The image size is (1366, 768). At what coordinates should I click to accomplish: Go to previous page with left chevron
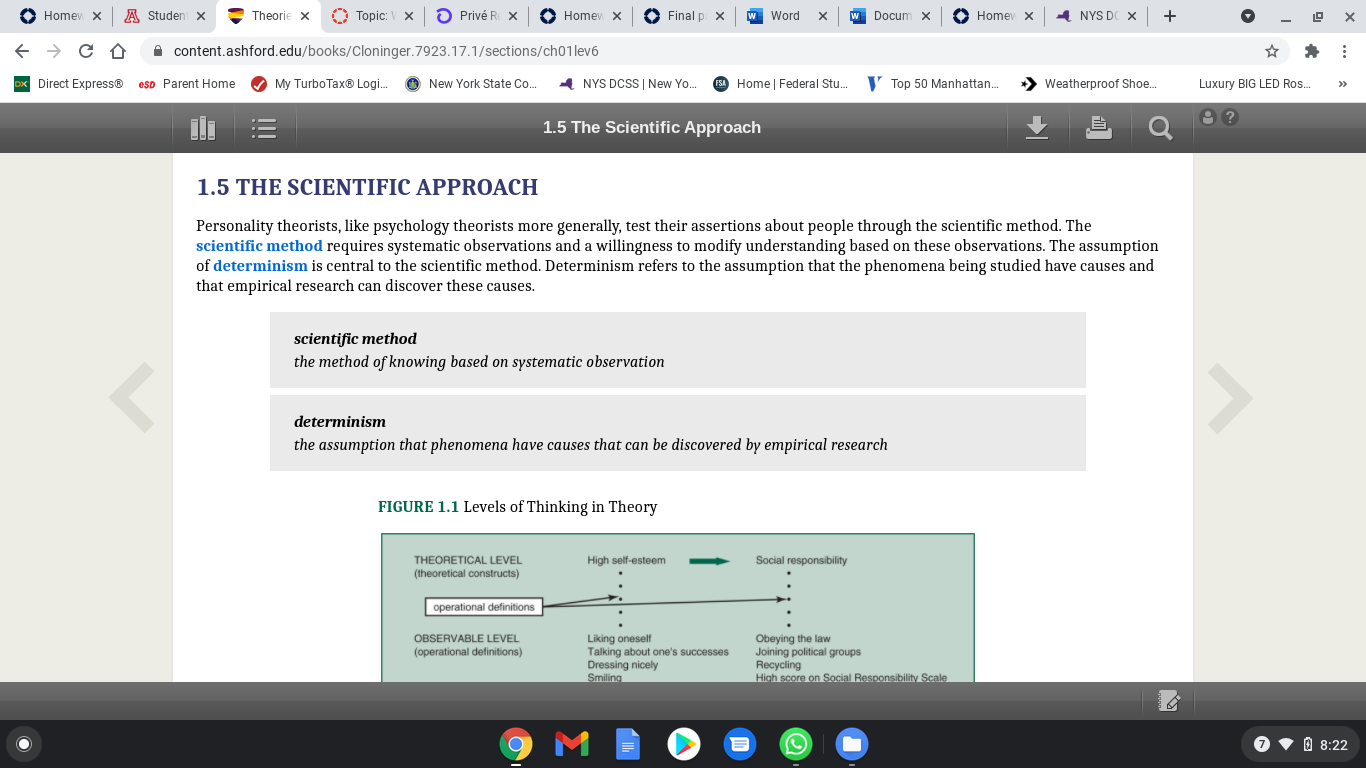132,398
